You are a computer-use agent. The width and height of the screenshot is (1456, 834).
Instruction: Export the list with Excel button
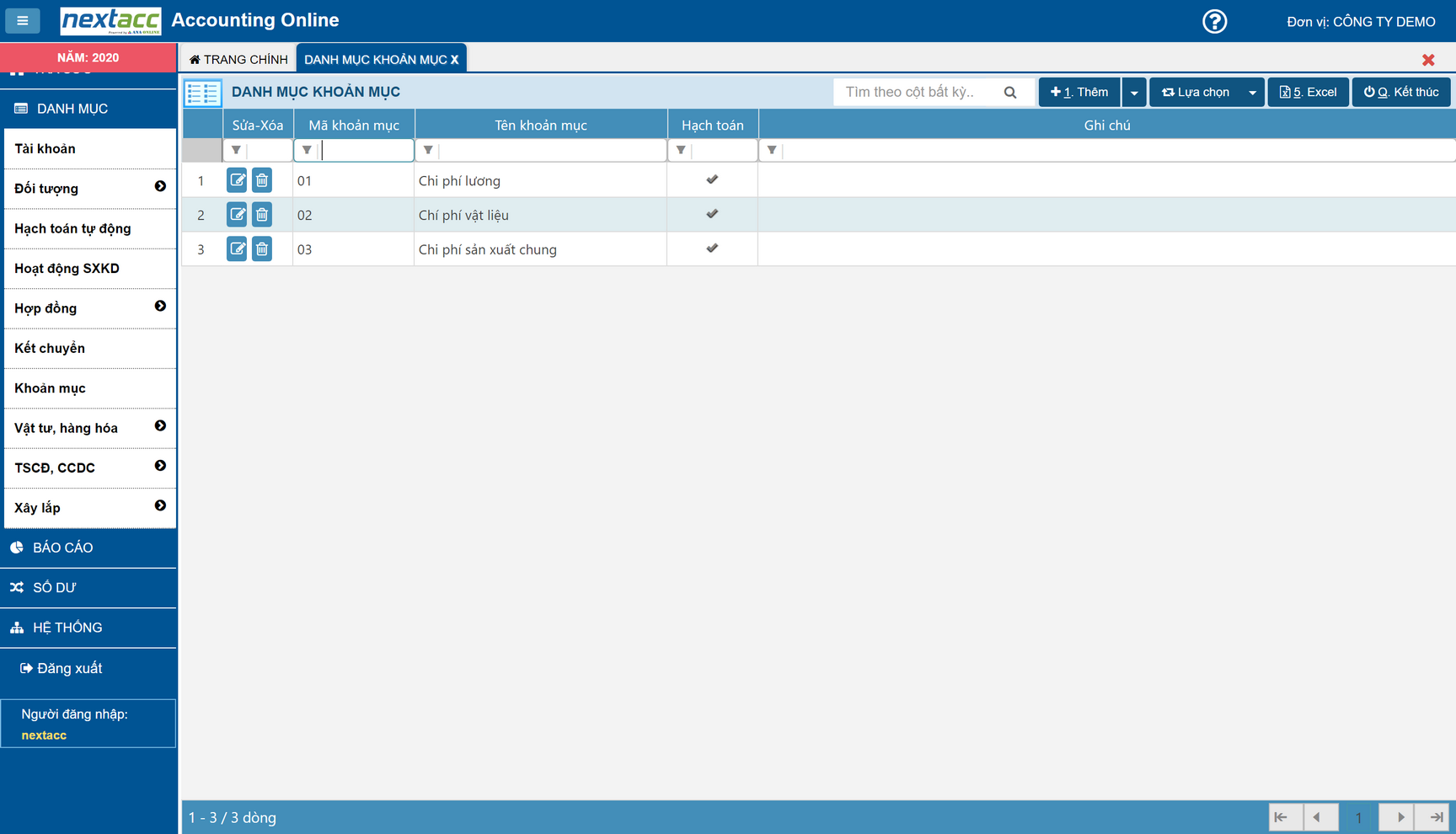point(1308,93)
